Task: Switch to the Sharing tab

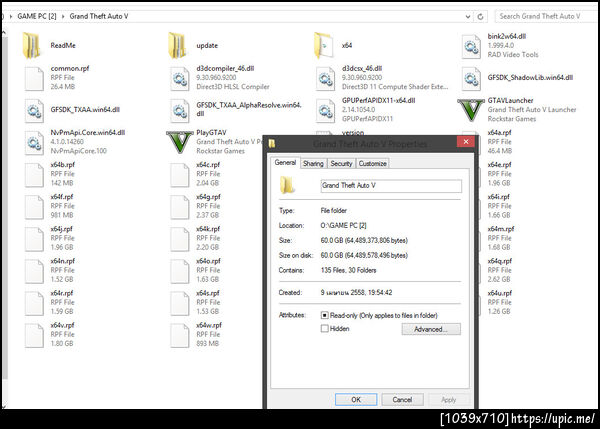Action: [x=313, y=163]
